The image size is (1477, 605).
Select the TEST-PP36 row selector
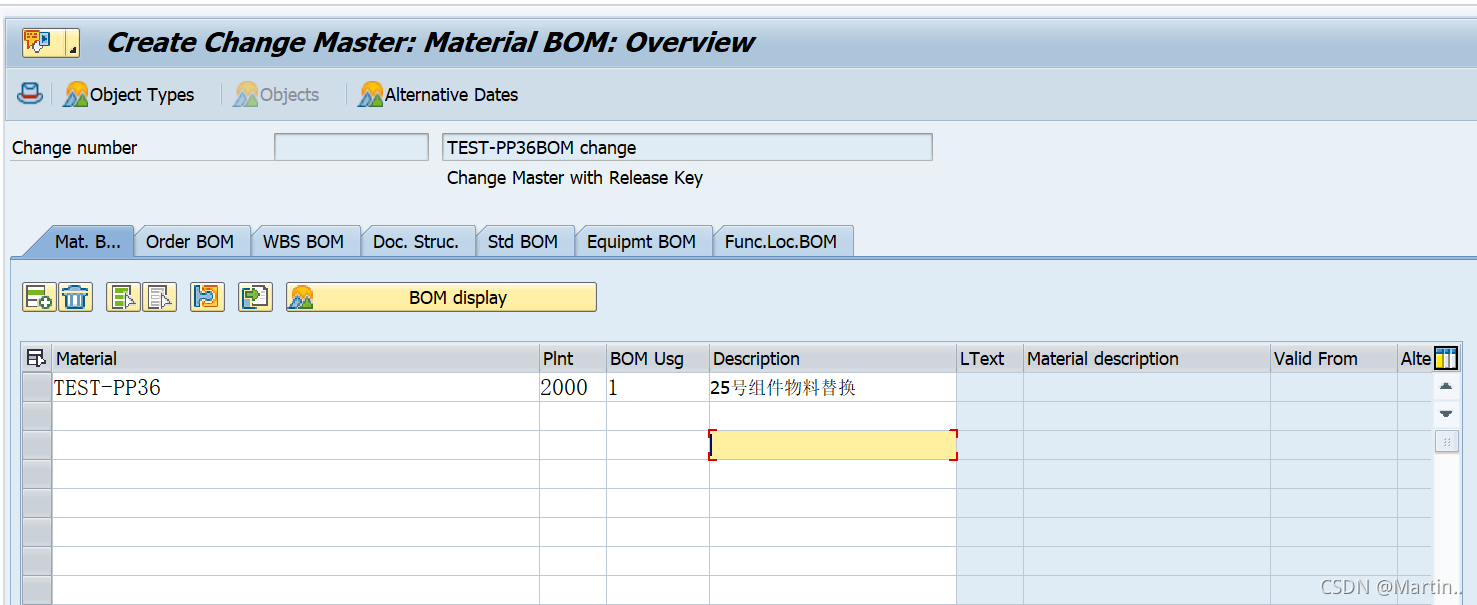tap(37, 387)
